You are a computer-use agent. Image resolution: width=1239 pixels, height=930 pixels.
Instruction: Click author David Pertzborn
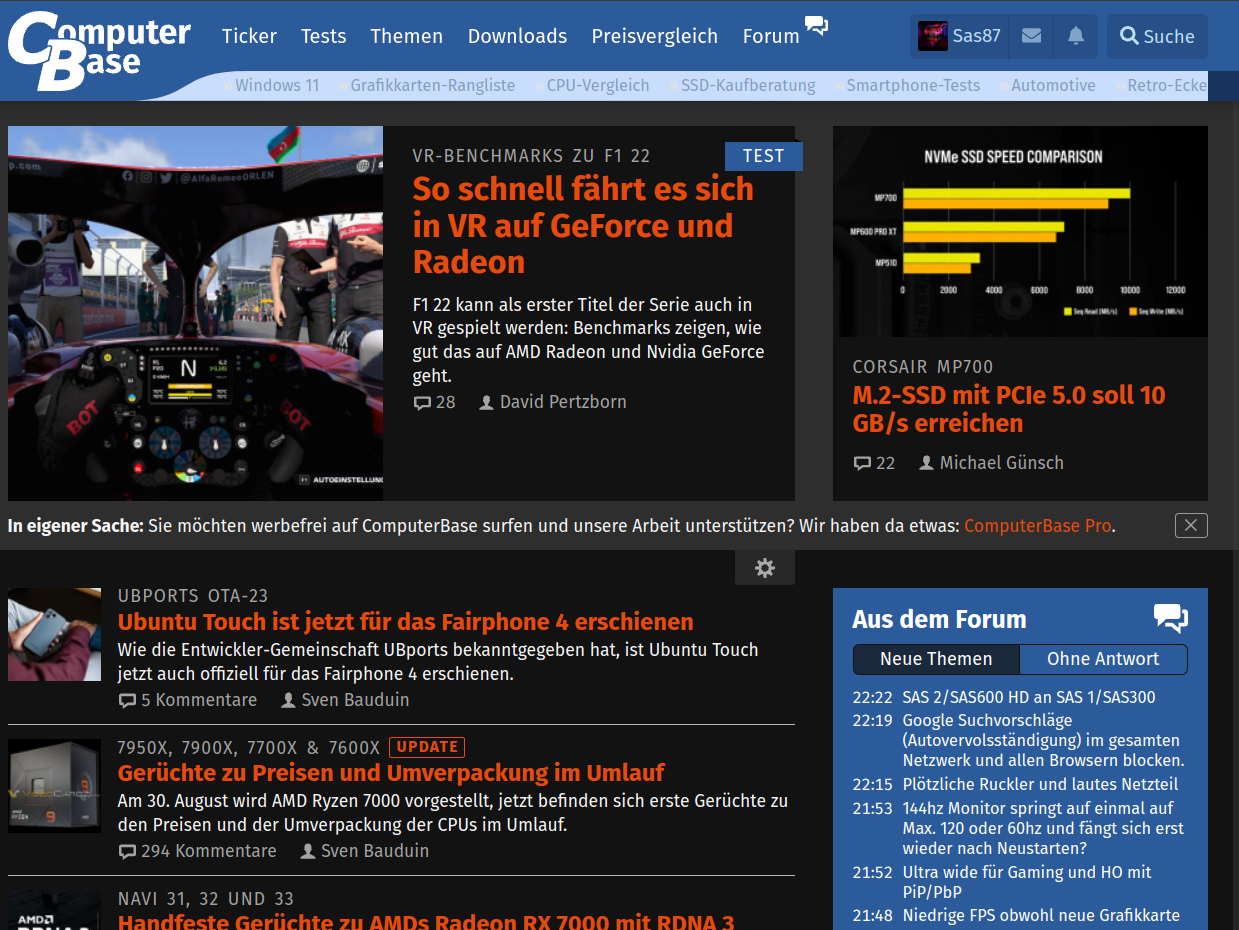pyautogui.click(x=563, y=402)
